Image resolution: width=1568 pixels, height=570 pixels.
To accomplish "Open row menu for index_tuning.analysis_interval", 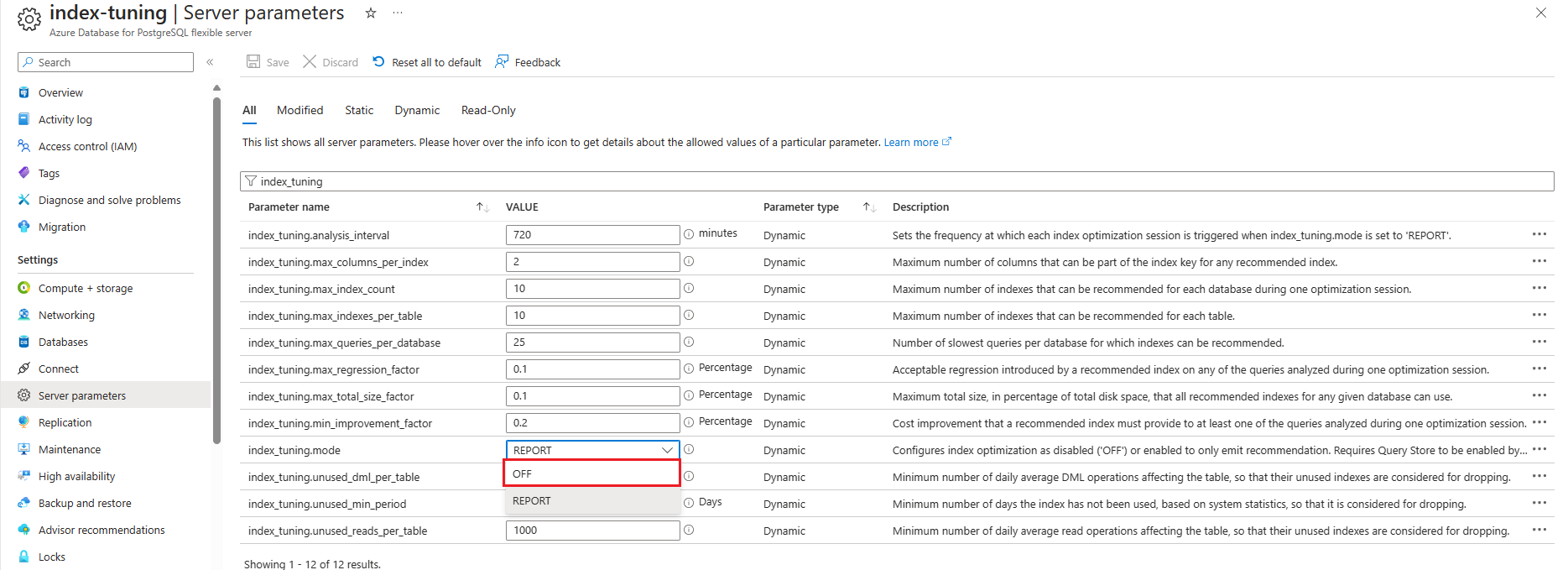I will tap(1539, 234).
